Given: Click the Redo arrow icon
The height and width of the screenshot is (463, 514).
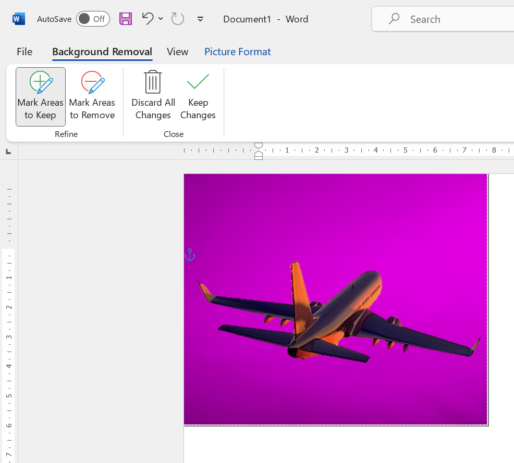Looking at the screenshot, I should pos(177,19).
